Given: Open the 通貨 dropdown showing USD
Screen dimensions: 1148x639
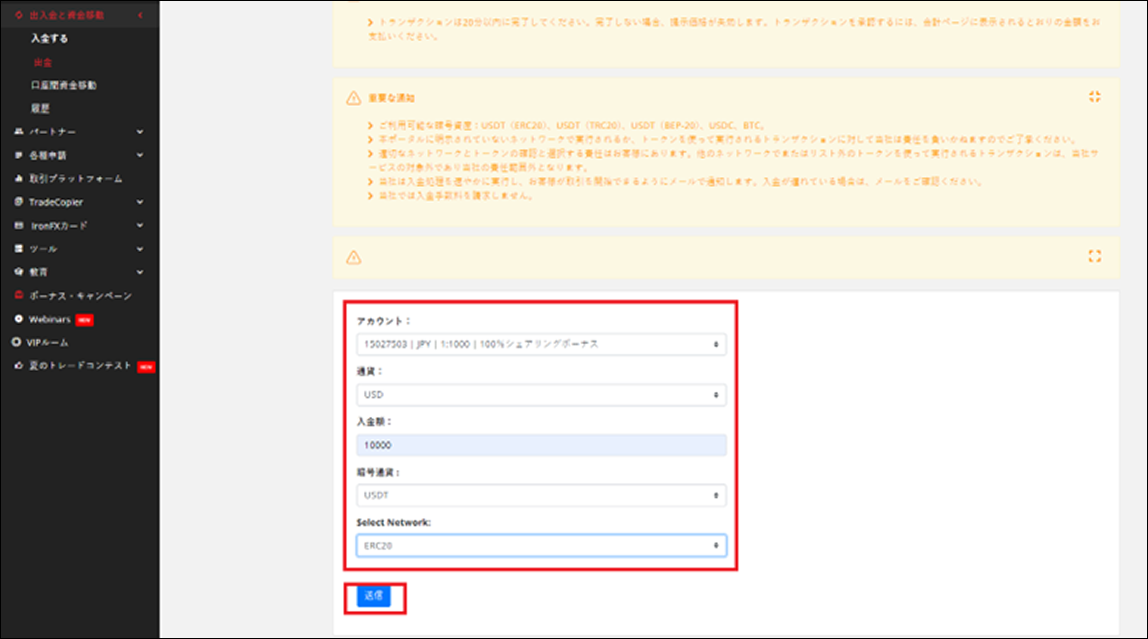Looking at the screenshot, I should click(x=540, y=395).
